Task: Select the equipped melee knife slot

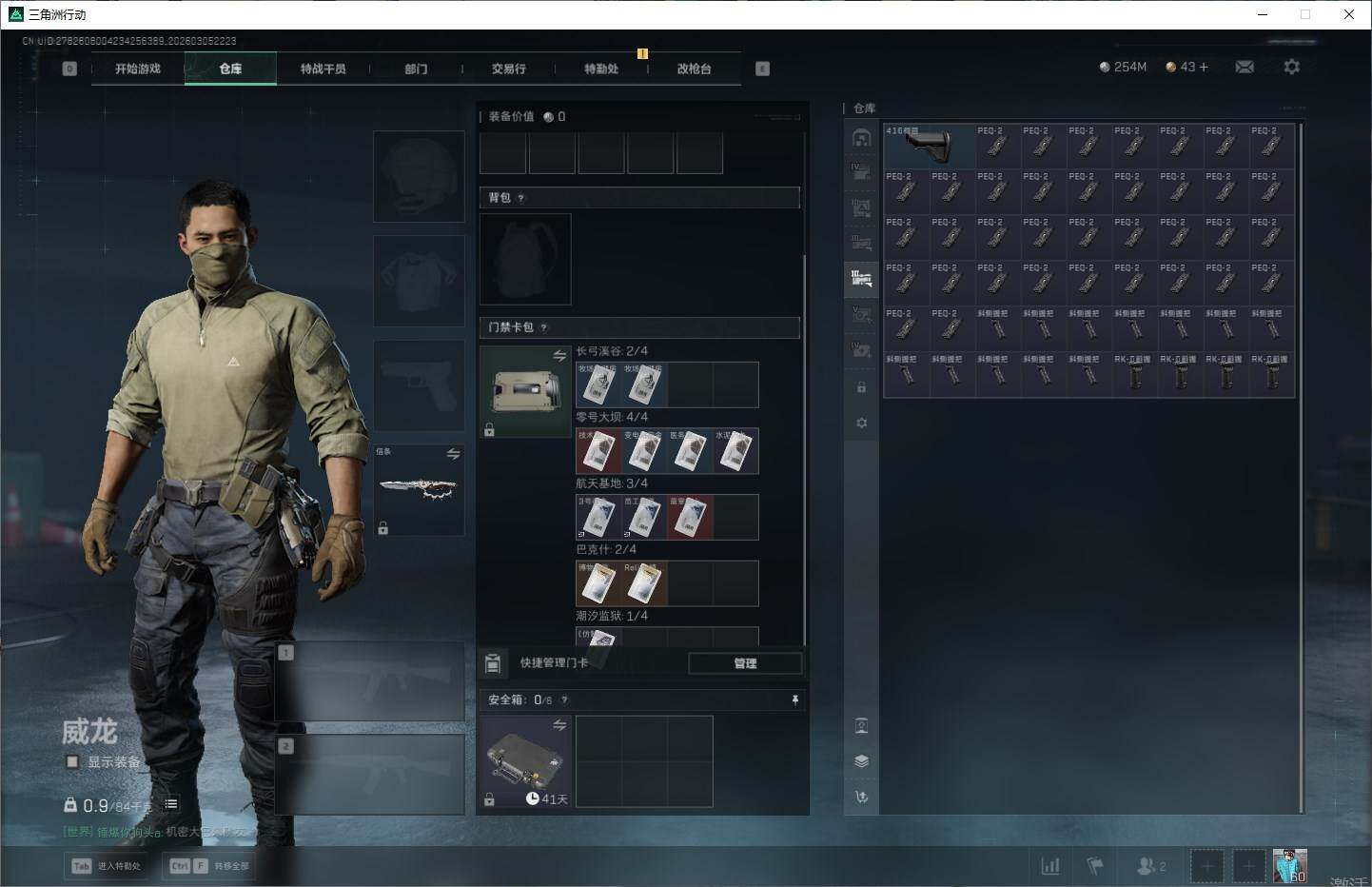Action: [x=419, y=489]
